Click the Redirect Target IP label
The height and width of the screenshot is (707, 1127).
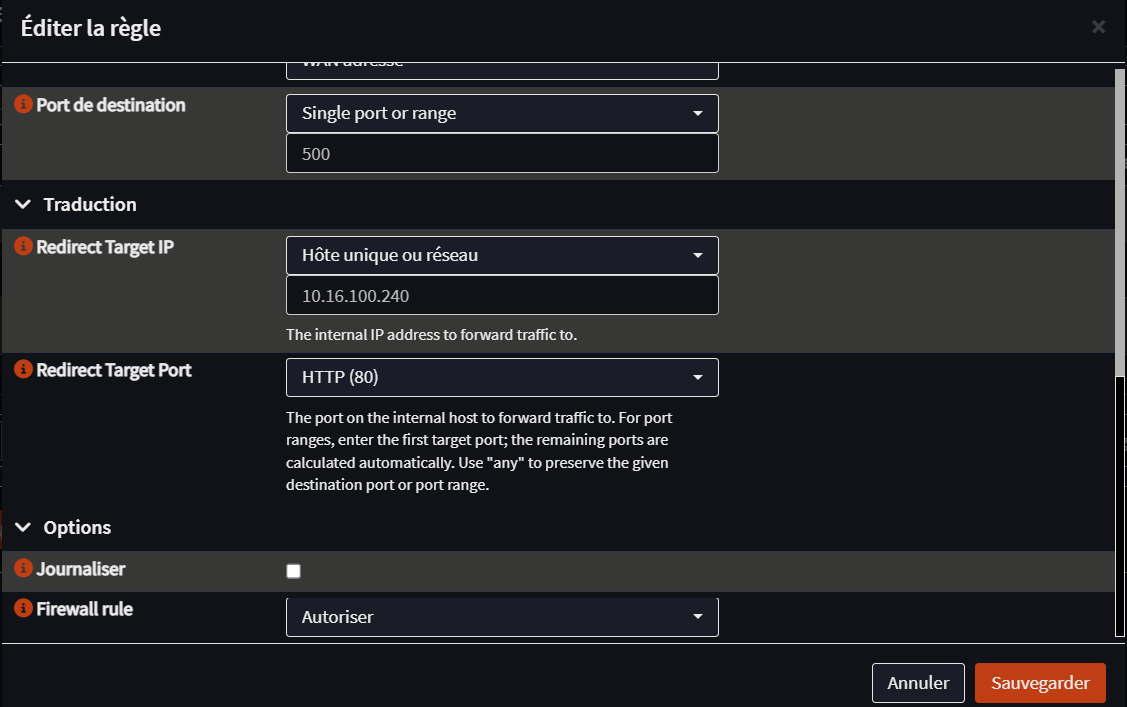coord(105,247)
